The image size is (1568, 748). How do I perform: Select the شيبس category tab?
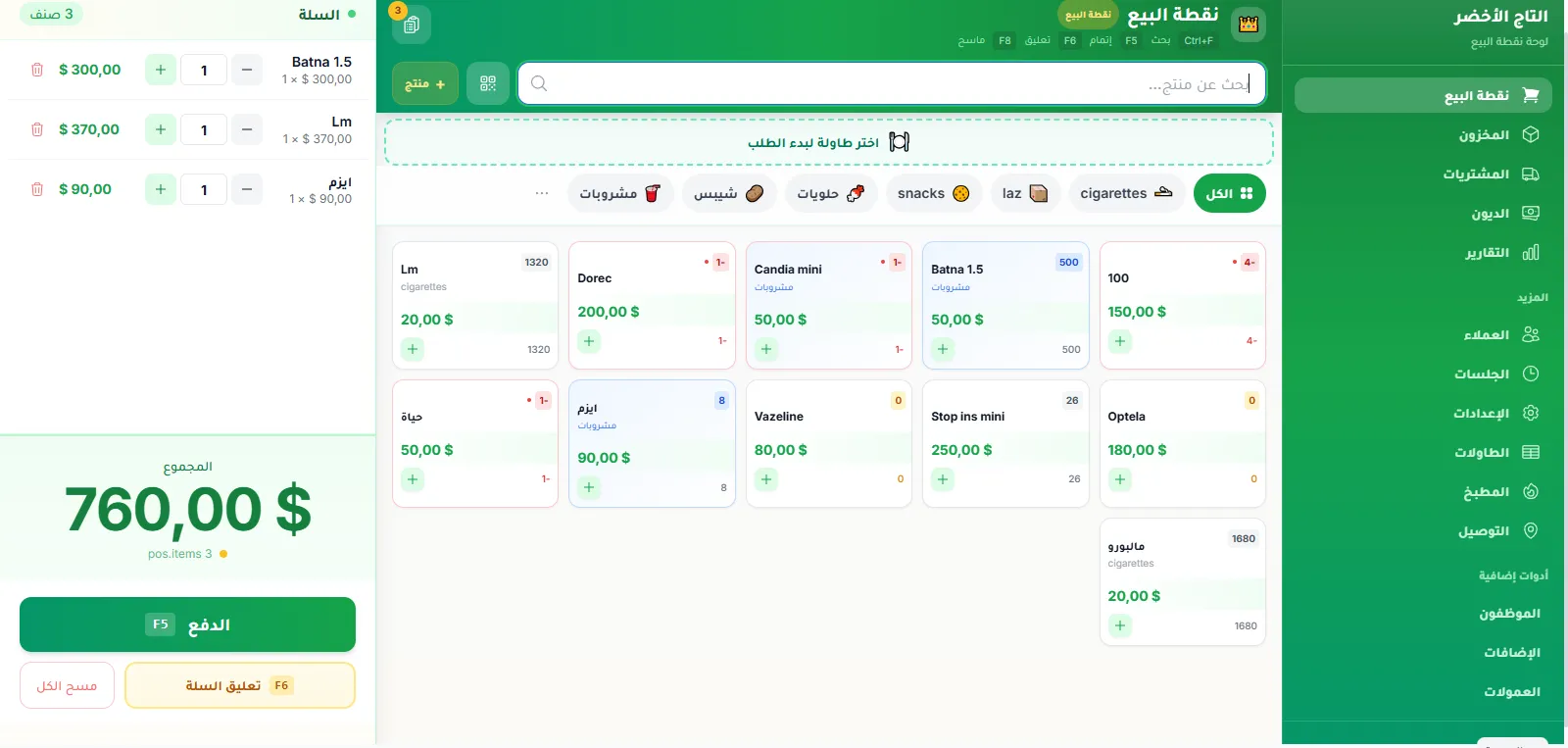tap(729, 193)
